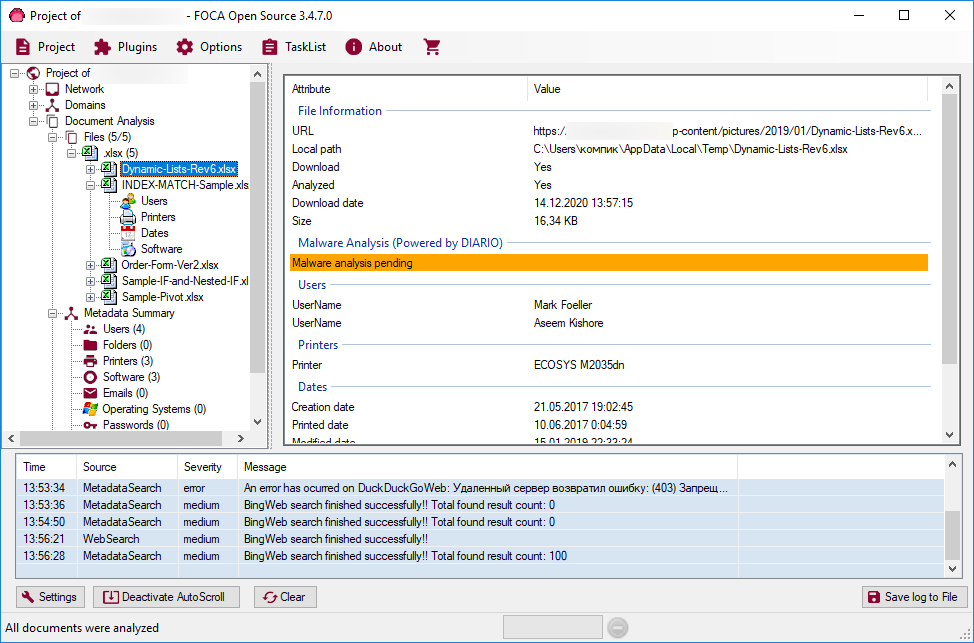The width and height of the screenshot is (974, 643).
Task: Click the Document Analysis icon in the tree
Action: coord(53,121)
